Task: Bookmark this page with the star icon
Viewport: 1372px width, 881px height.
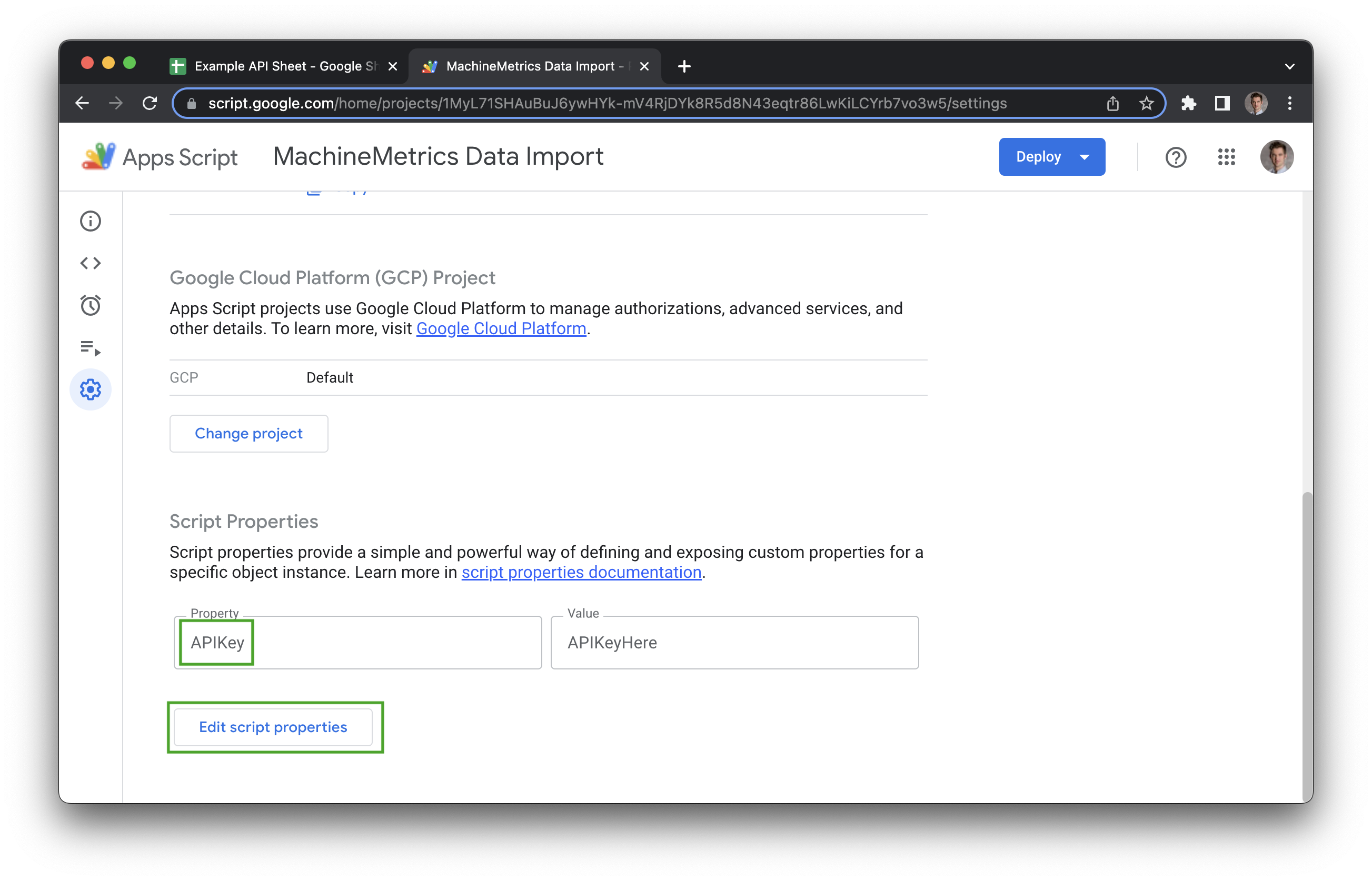Action: tap(1146, 104)
